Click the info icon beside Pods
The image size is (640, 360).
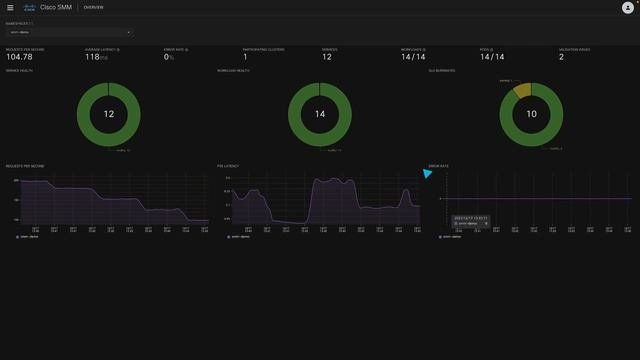491,50
